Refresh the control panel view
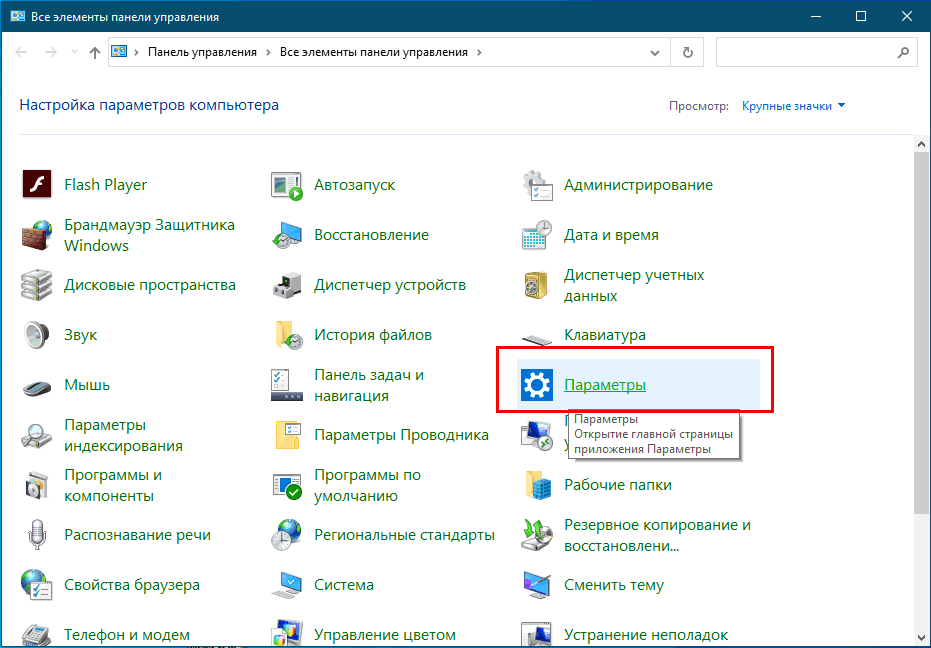The height and width of the screenshot is (648, 931). click(688, 52)
